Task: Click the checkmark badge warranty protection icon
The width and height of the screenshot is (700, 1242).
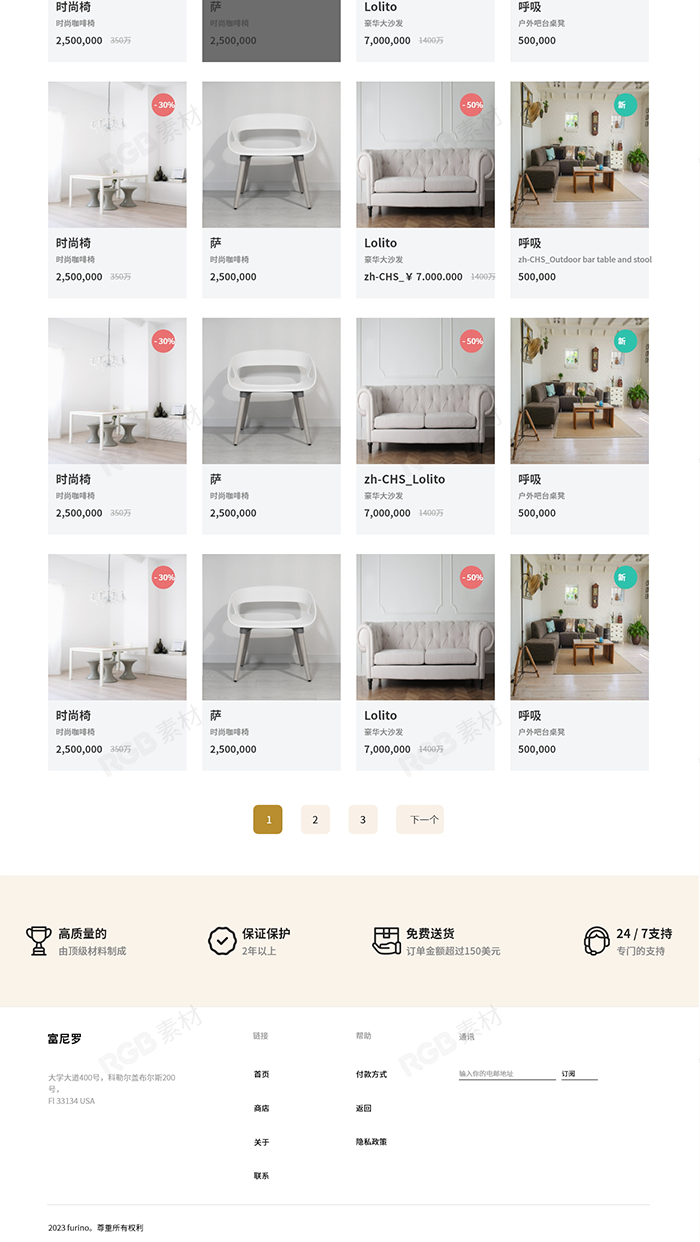Action: coord(222,941)
